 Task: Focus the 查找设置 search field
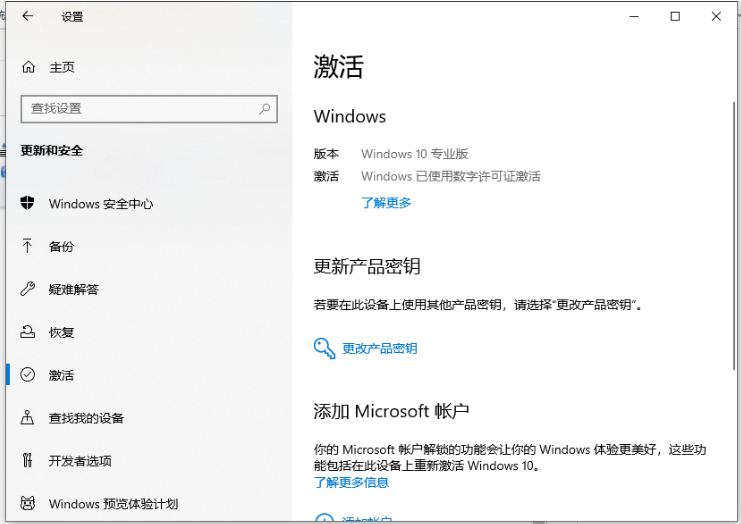[149, 109]
